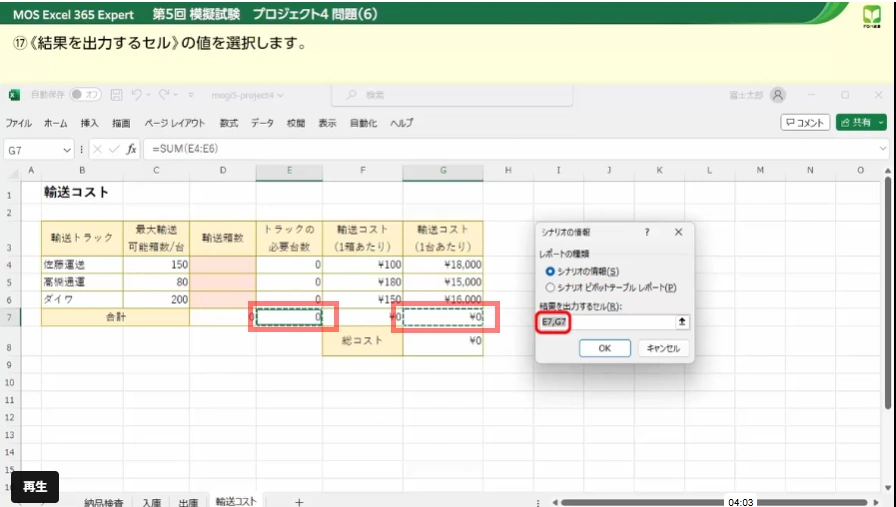Click the formula bar cancel X icon
The height and width of the screenshot is (507, 896).
97,149
